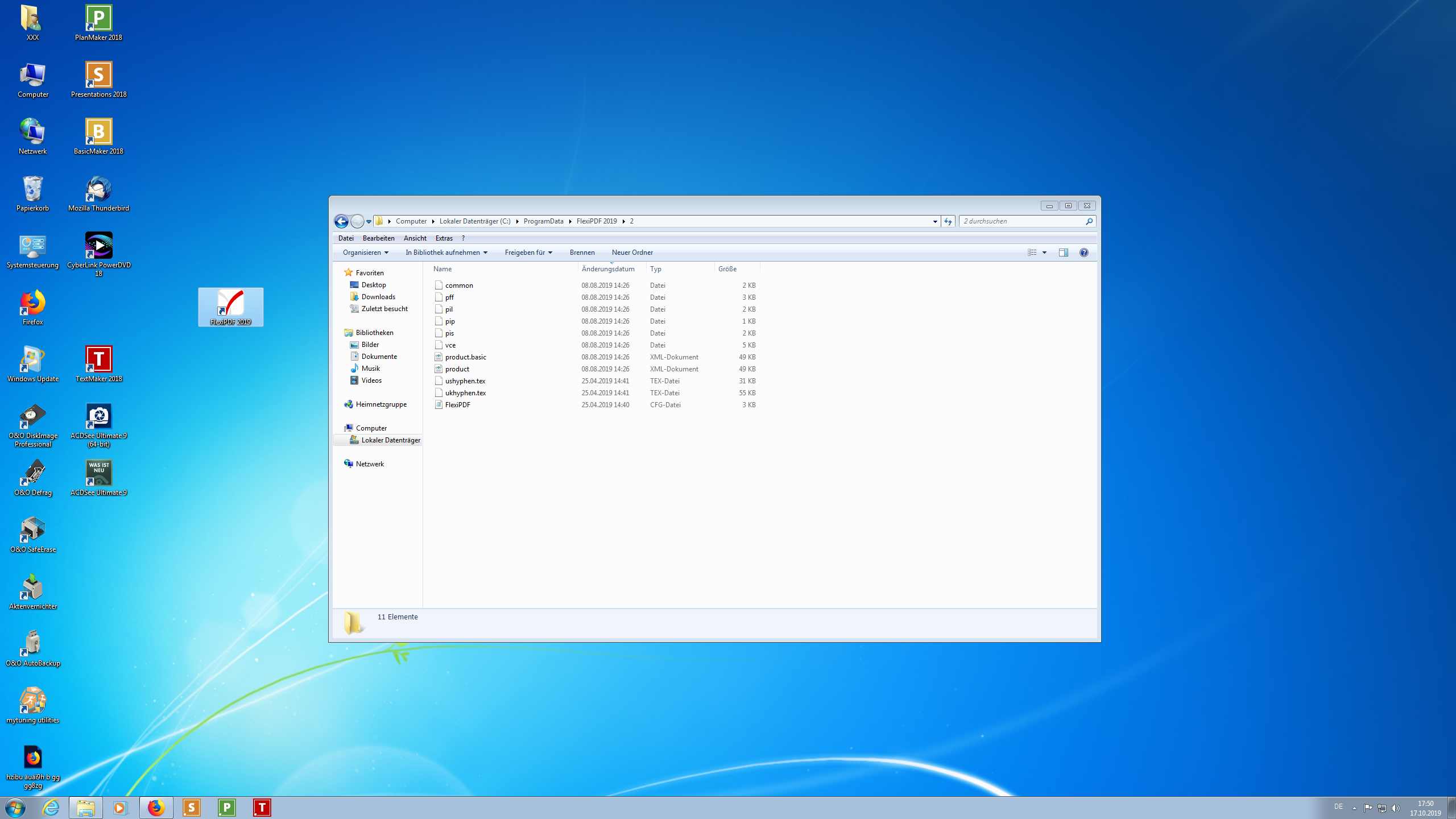1456x819 pixels.
Task: Open the Extras menu
Action: [x=444, y=238]
